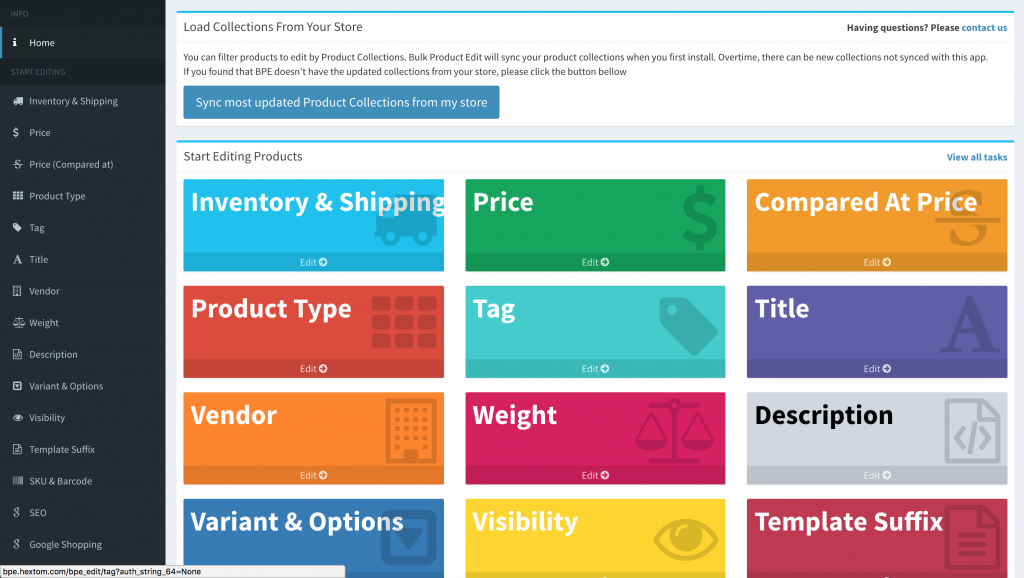Open Variant & Options from sidebar menu
The width and height of the screenshot is (1024, 578).
pyautogui.click(x=83, y=386)
